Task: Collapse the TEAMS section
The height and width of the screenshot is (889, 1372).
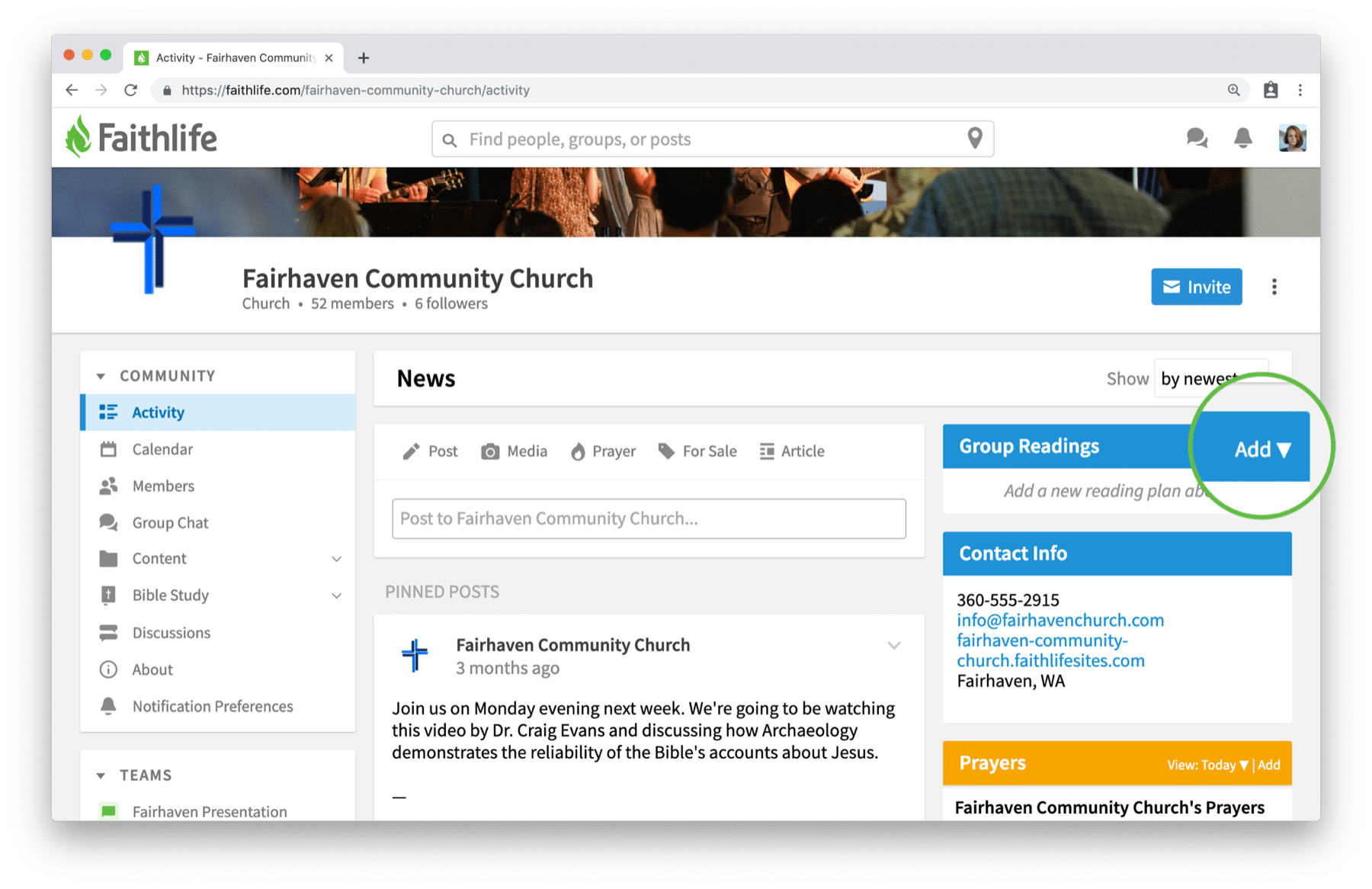Action: pos(101,775)
